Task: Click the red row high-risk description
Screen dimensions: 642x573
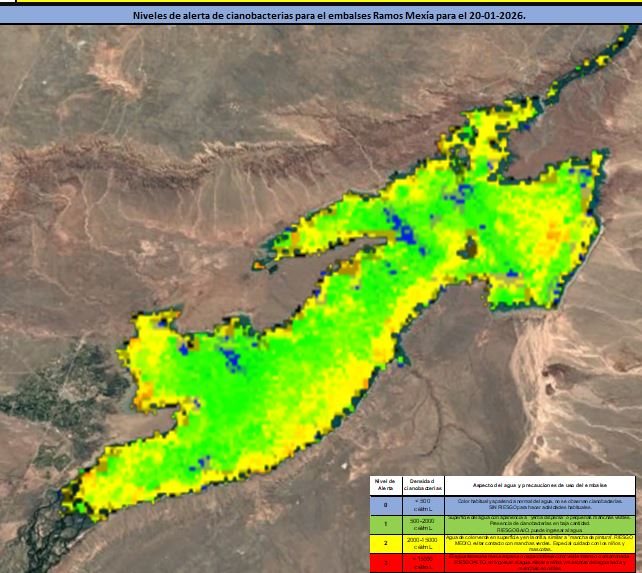Action: pos(538,564)
